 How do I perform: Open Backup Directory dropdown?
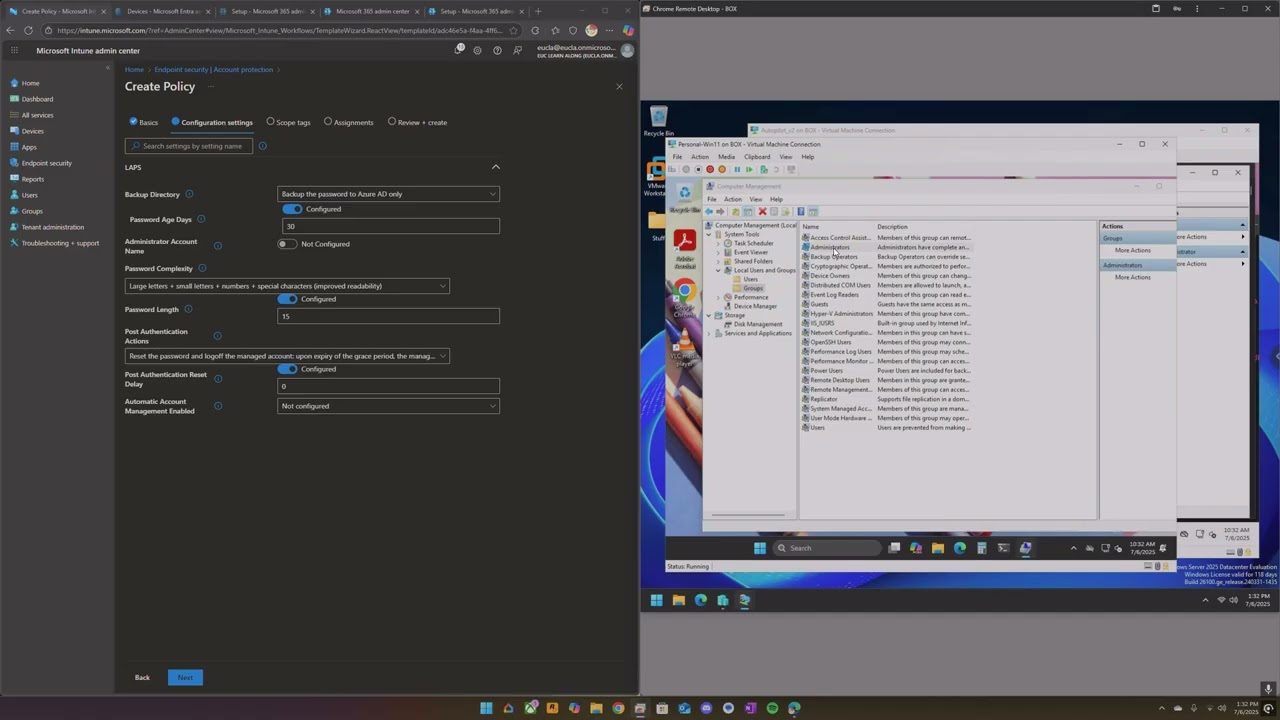pyautogui.click(x=388, y=194)
